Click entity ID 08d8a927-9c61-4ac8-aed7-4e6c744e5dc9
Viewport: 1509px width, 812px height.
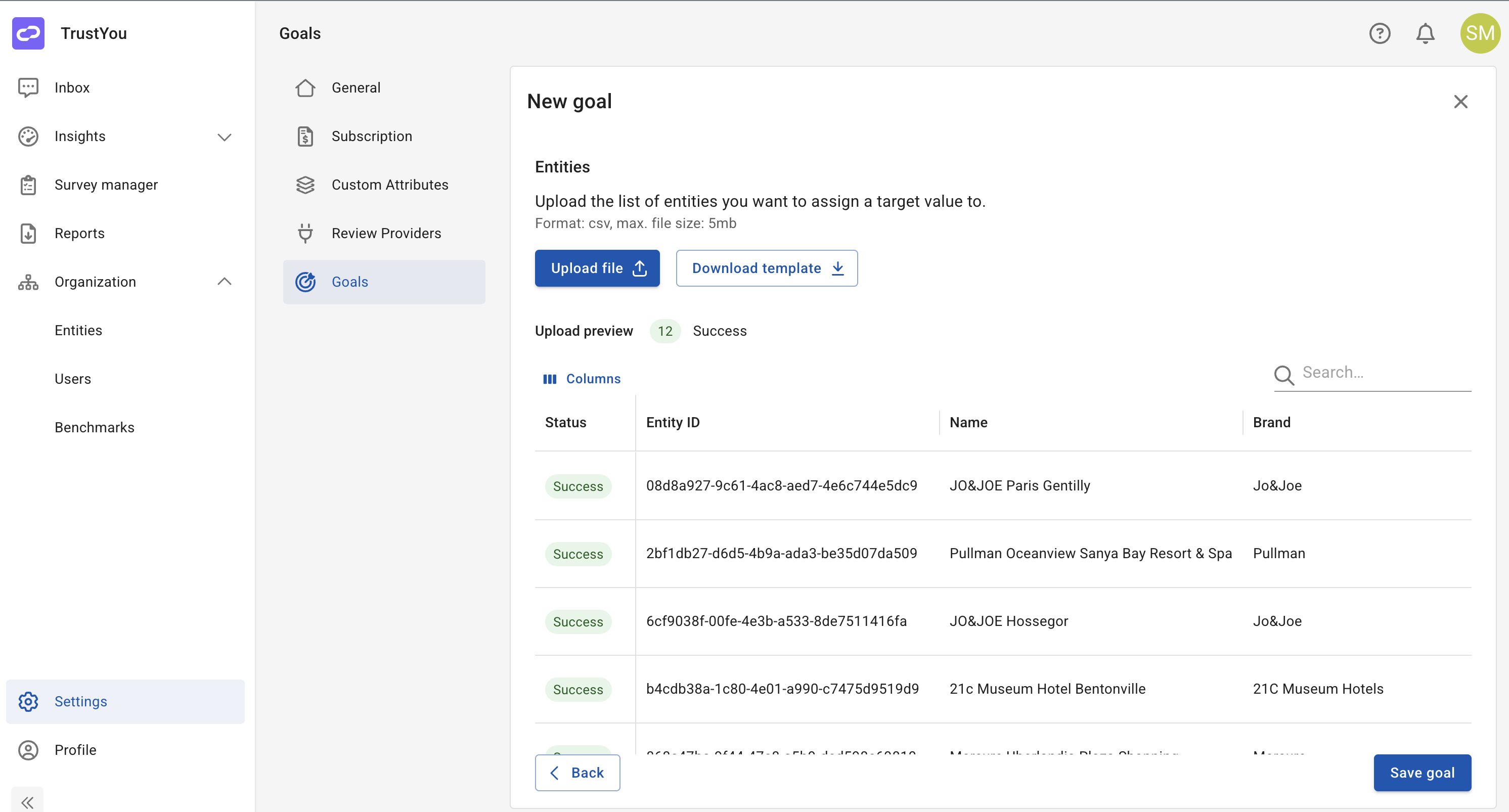(x=781, y=486)
